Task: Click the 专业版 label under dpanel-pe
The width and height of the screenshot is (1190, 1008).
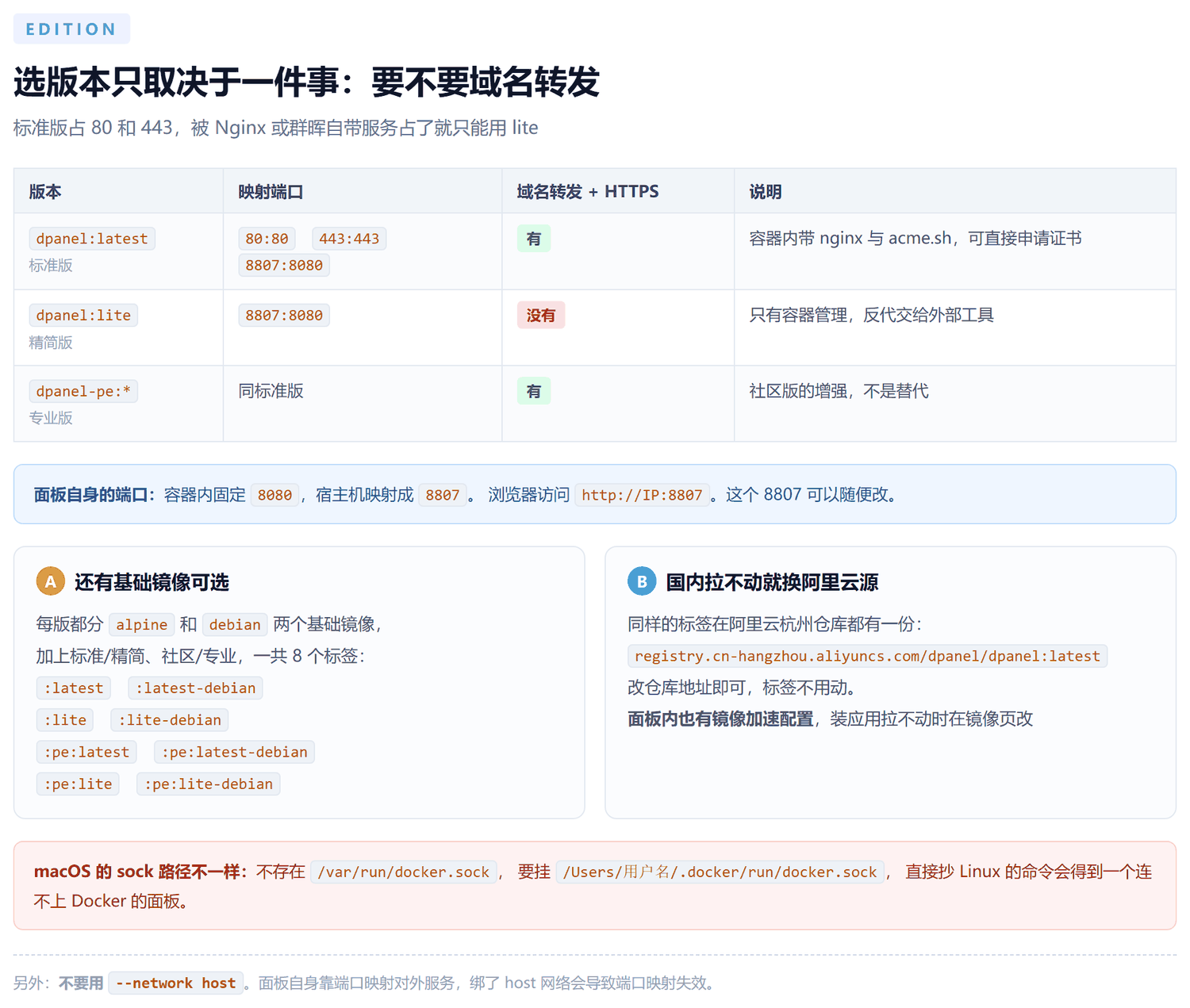Action: [x=51, y=418]
